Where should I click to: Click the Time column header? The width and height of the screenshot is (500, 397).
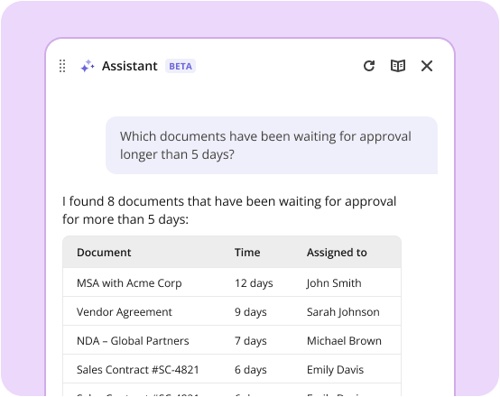pos(247,252)
